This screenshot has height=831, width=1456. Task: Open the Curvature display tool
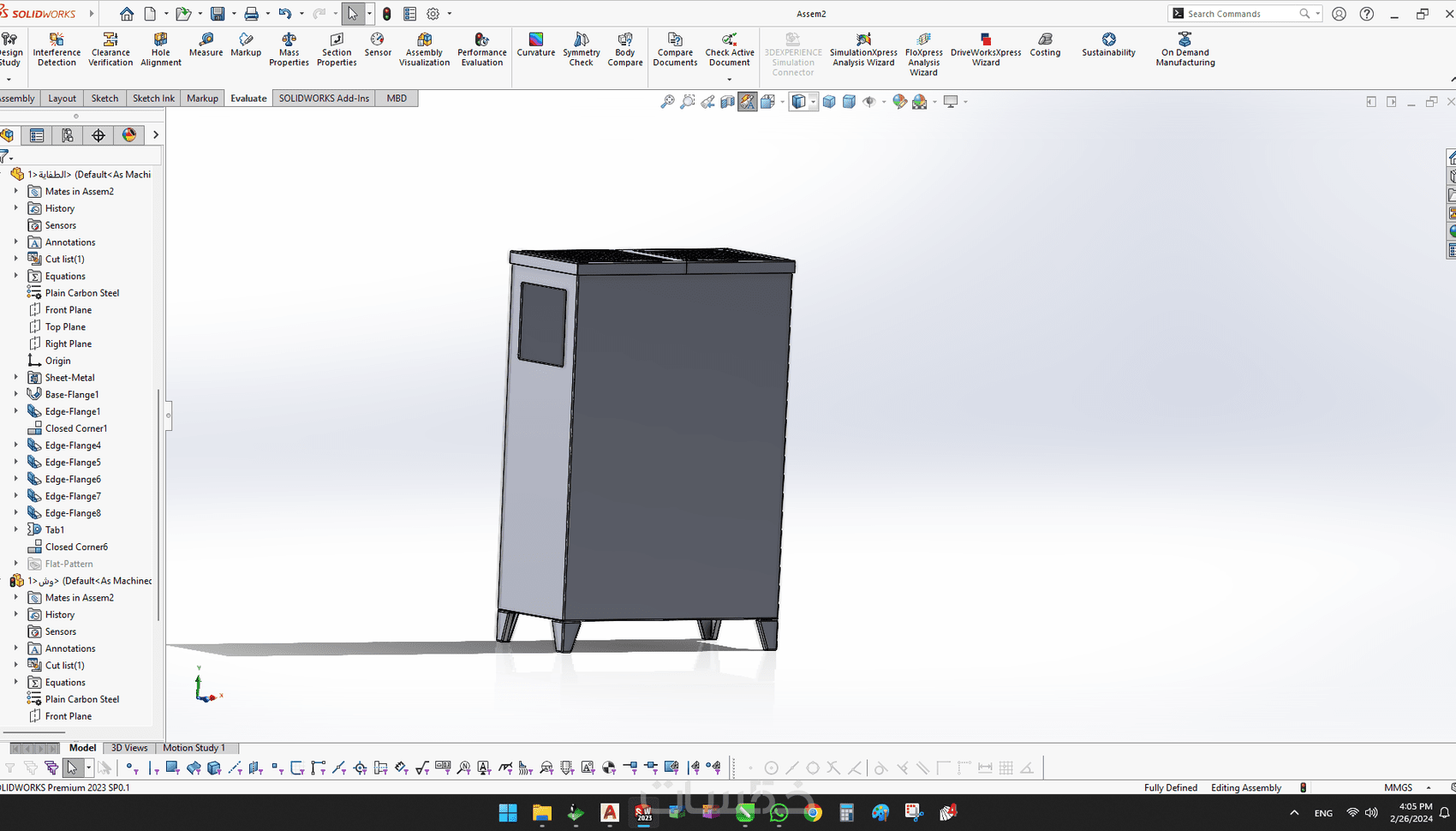535,45
